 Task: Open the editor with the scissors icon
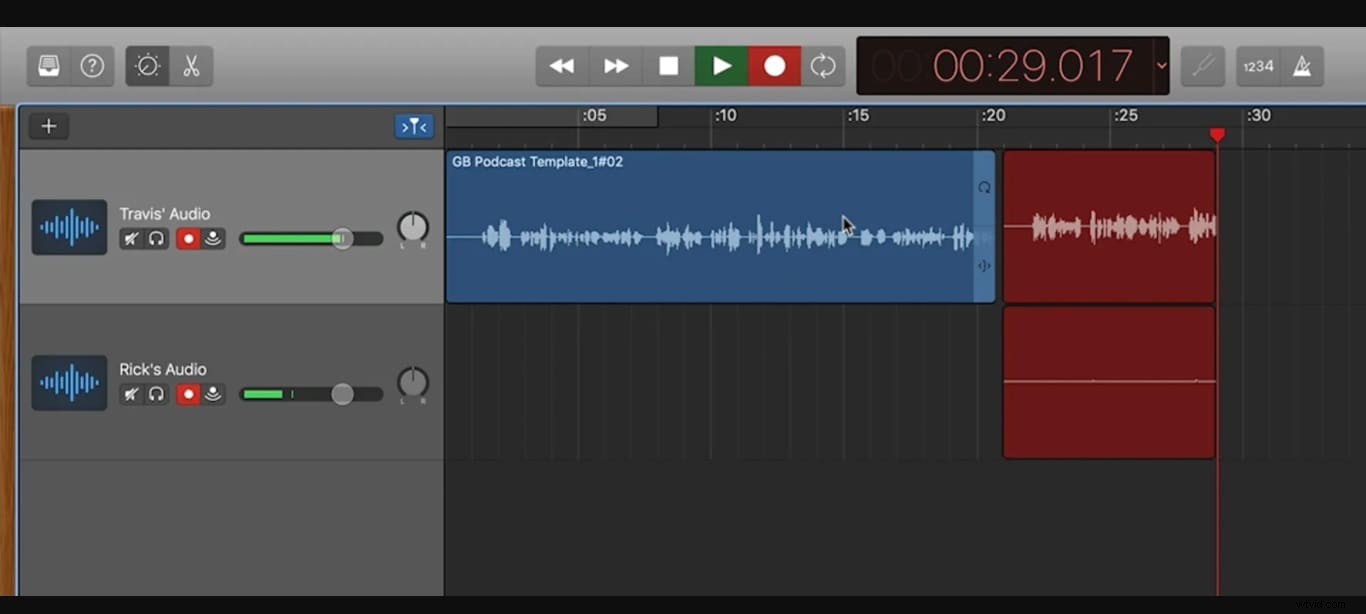192,66
